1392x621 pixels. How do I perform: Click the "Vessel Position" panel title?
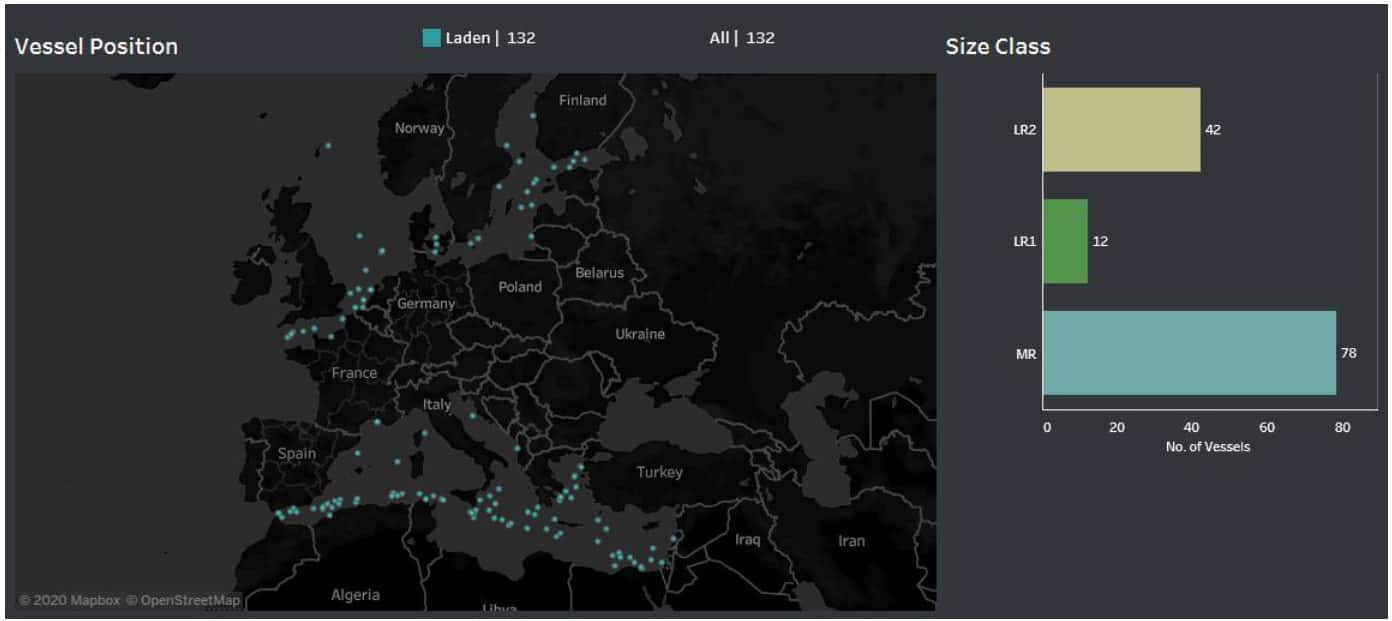coord(96,46)
